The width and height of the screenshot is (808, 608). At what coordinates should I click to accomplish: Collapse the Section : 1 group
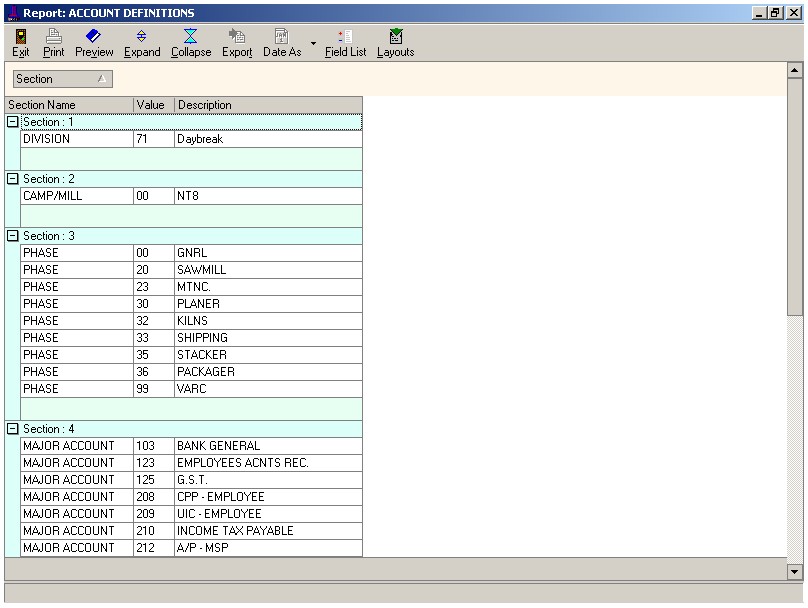point(13,122)
